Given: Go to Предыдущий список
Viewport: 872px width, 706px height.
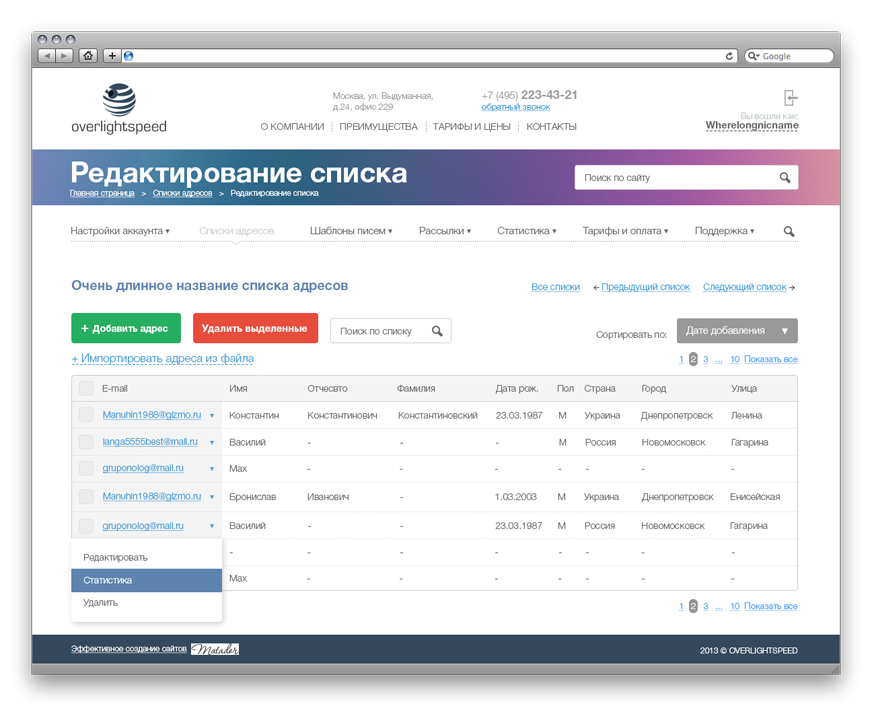Looking at the screenshot, I should pos(645,287).
